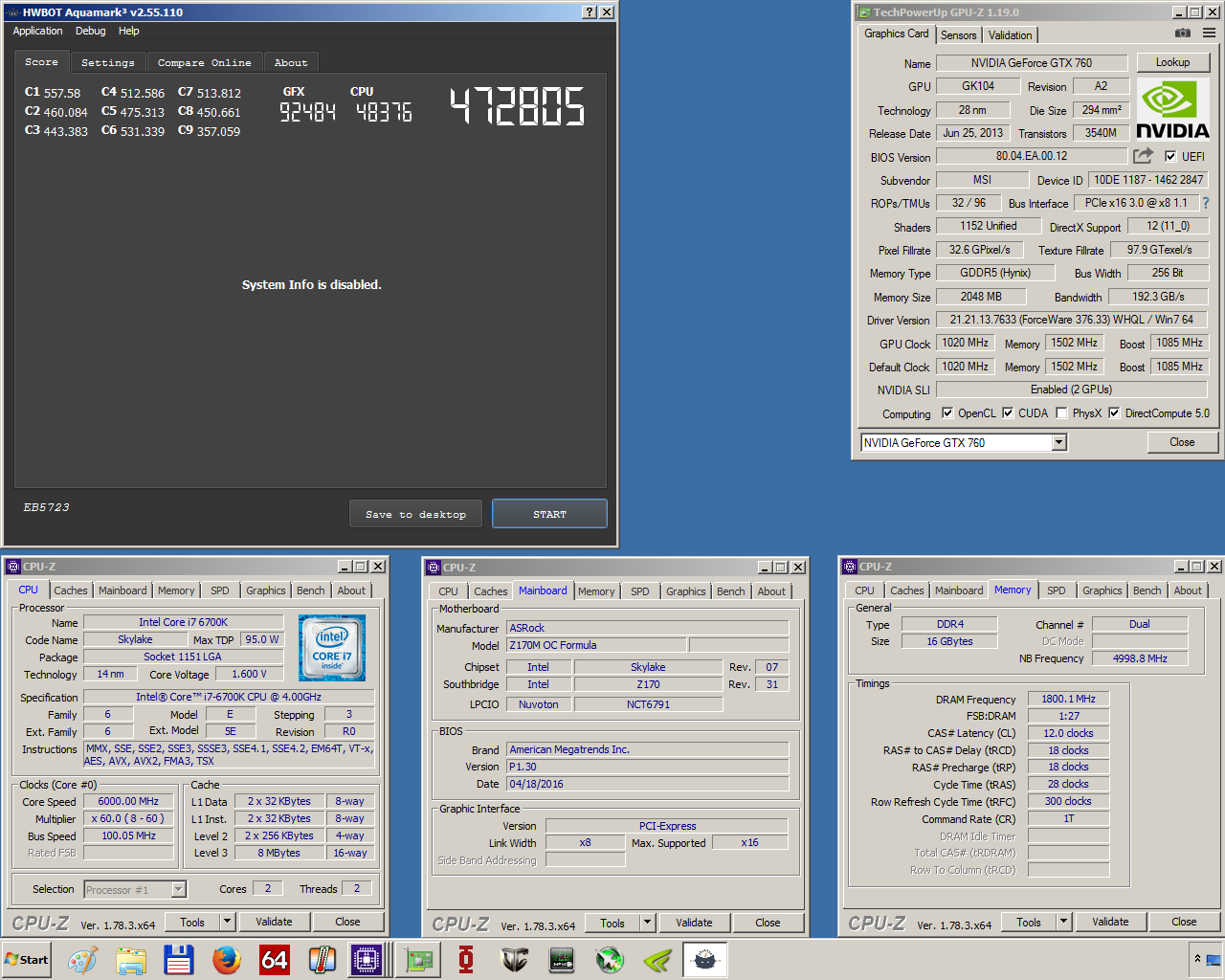This screenshot has width=1225, height=980.
Task: Open GPU selection dropdown NVIDIA GeForce GTX 760
Action: (964, 442)
